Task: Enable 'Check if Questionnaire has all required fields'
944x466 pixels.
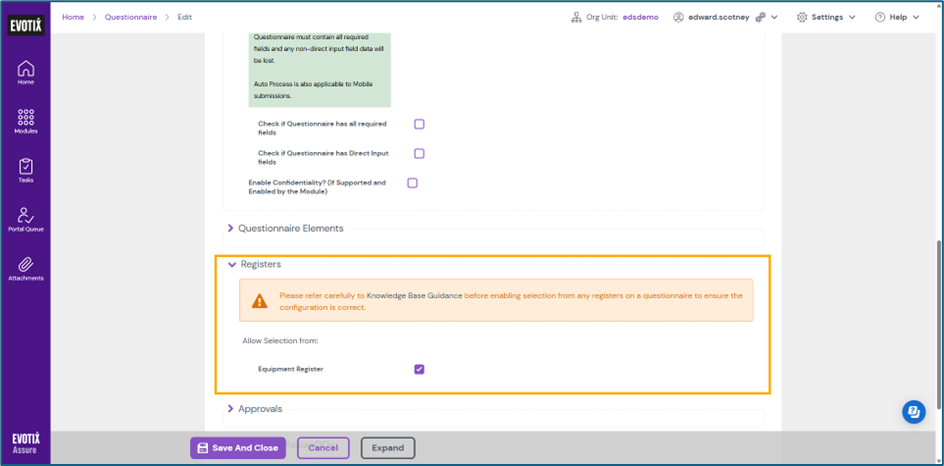Action: pos(419,124)
